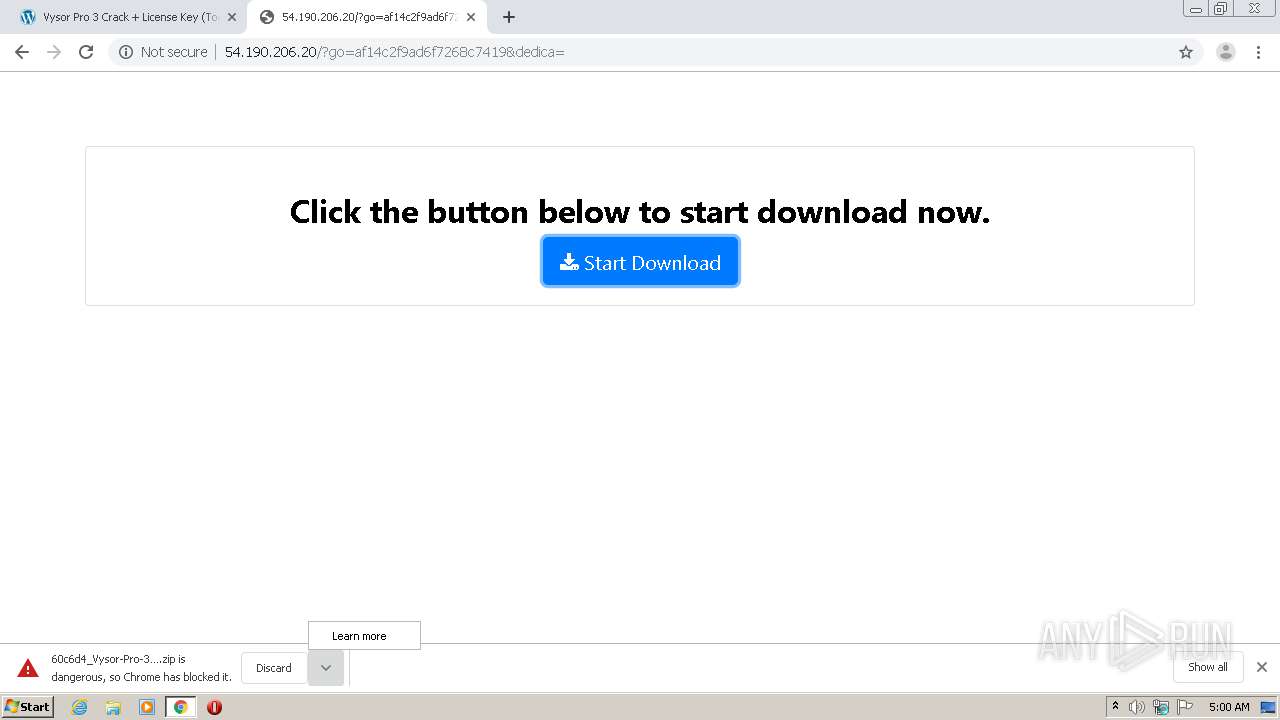Show hidden system tray icons
1280x720 pixels.
coord(1115,707)
